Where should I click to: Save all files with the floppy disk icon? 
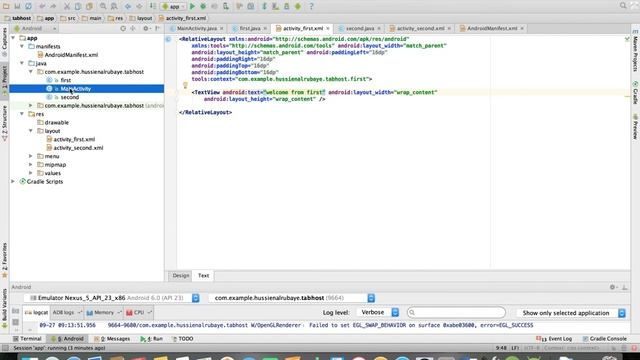17,6
